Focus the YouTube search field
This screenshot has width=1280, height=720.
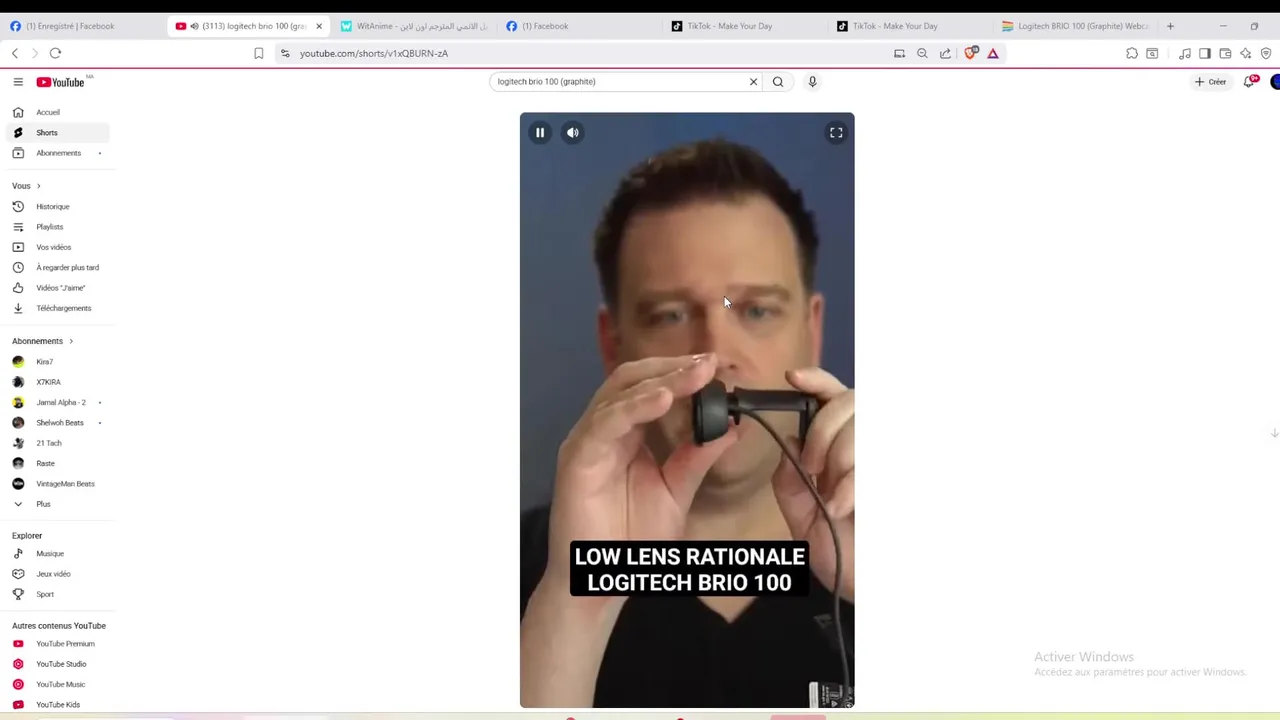coord(620,82)
